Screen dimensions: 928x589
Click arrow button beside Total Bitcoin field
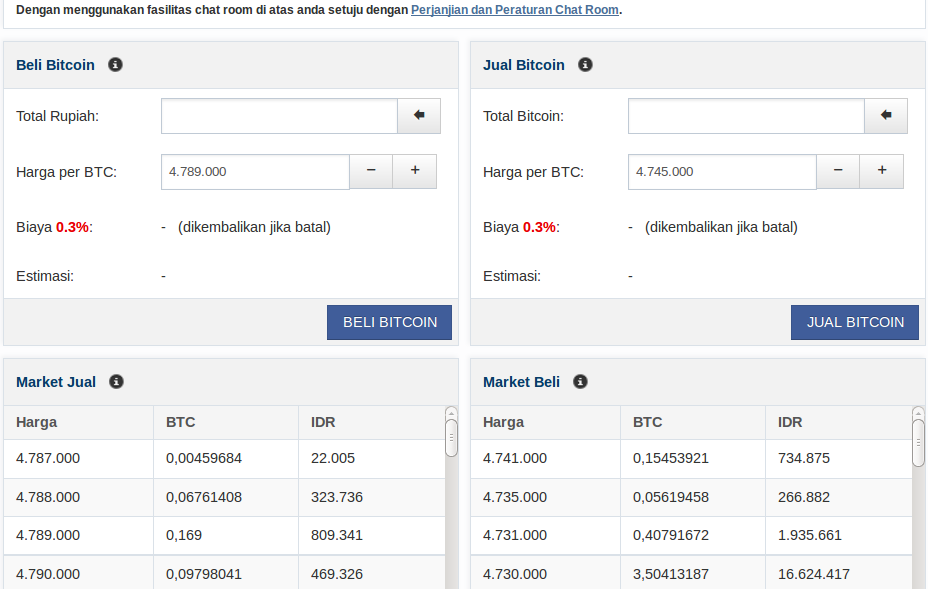point(886,116)
